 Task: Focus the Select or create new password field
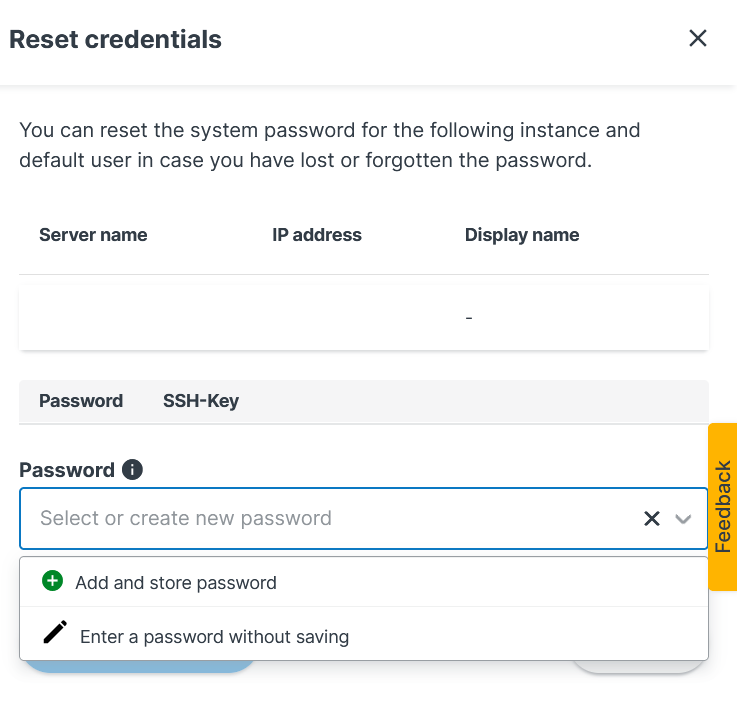(320, 518)
